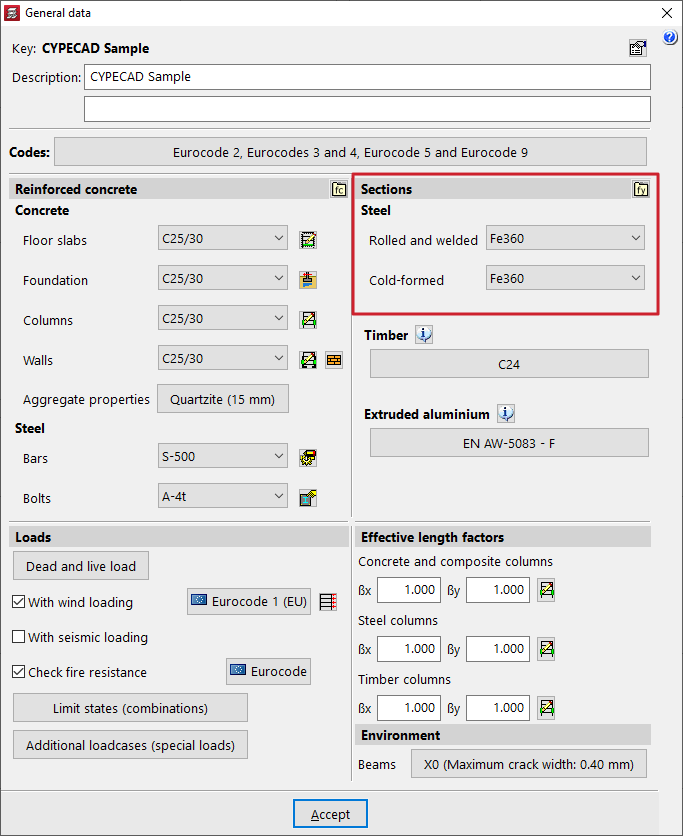Click the icon next to Bolts dropdown
The width and height of the screenshot is (683, 836).
click(x=309, y=498)
